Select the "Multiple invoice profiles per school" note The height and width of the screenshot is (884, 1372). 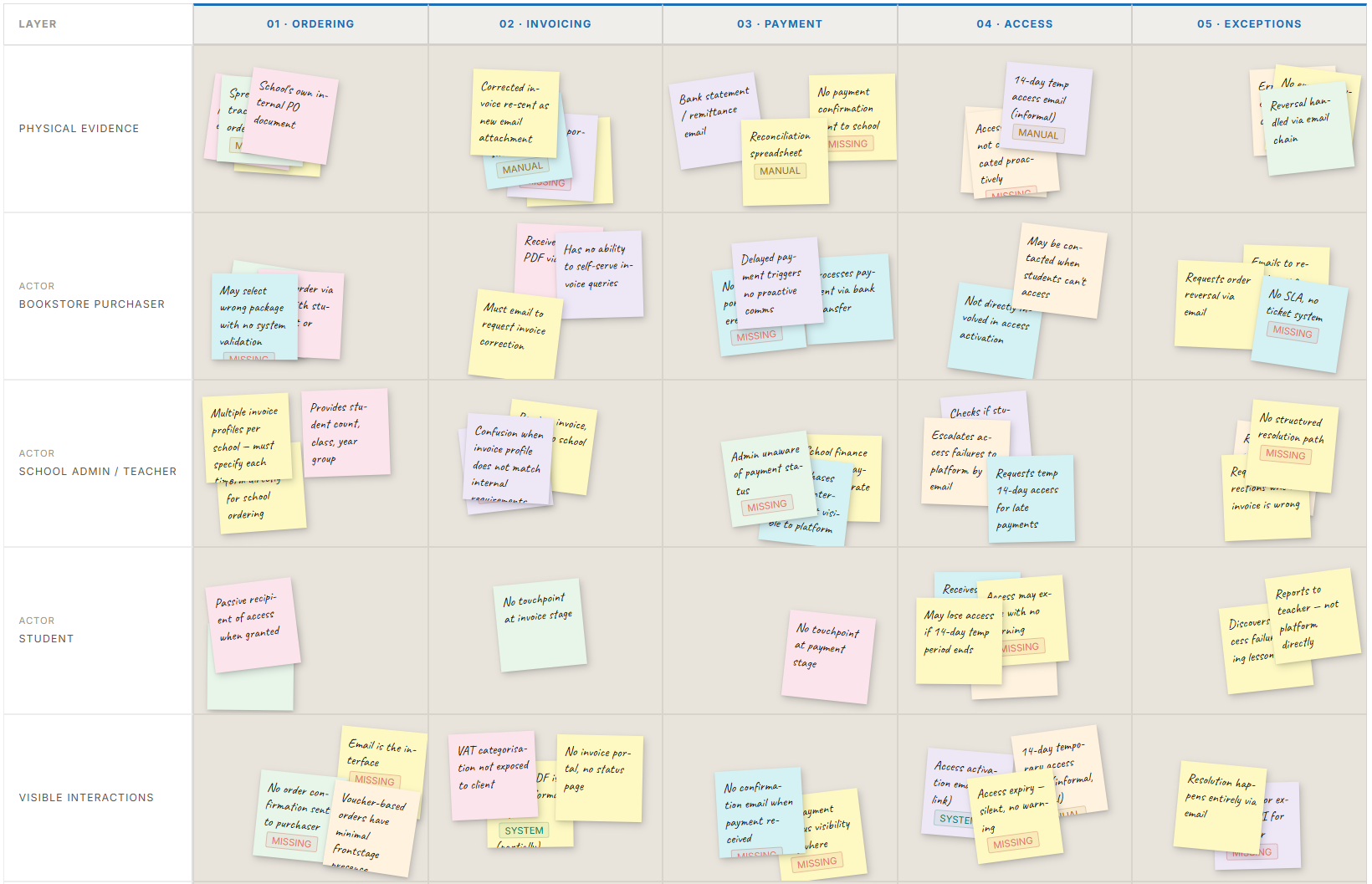click(247, 438)
